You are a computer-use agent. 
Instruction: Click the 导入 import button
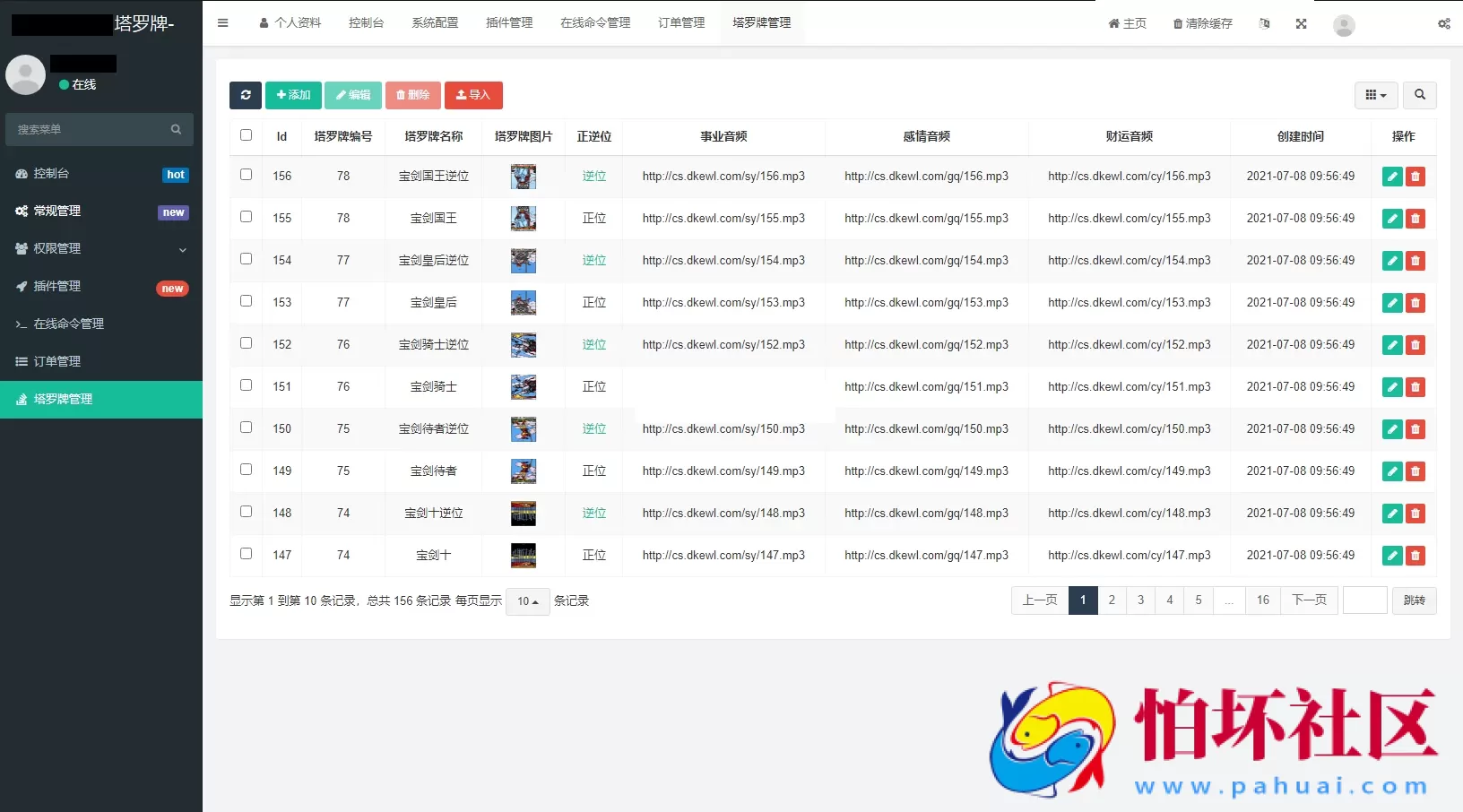(x=473, y=95)
